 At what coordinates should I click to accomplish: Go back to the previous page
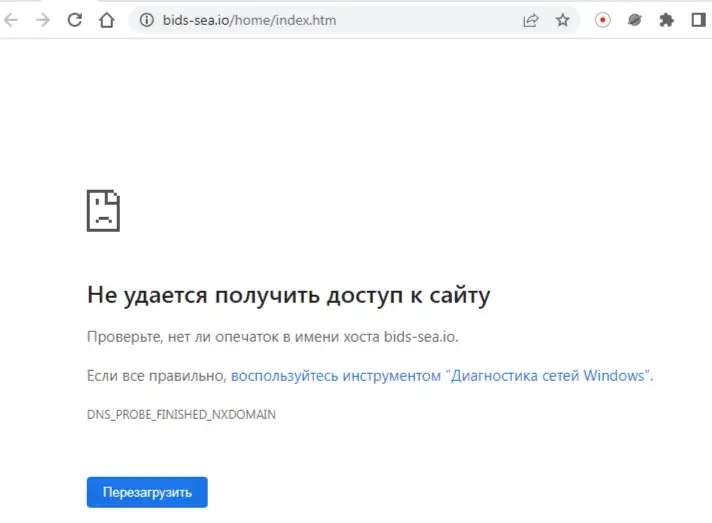pos(11,20)
